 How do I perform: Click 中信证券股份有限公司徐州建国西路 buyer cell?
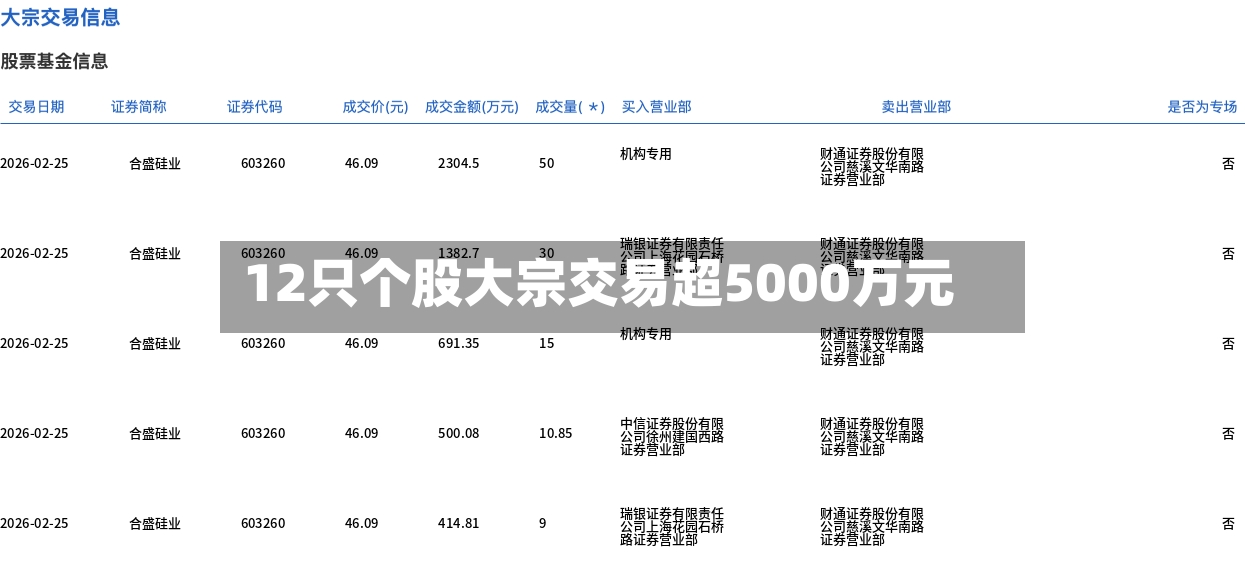672,437
